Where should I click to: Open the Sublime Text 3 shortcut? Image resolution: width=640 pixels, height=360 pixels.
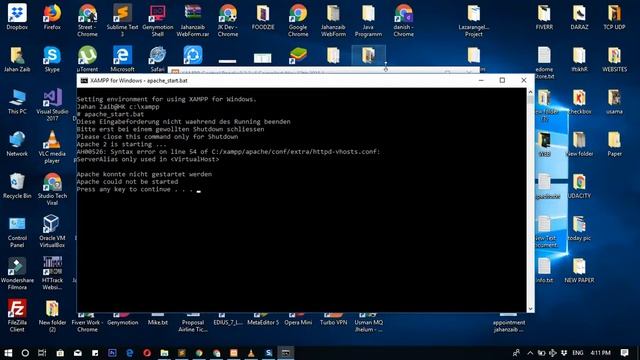(122, 20)
